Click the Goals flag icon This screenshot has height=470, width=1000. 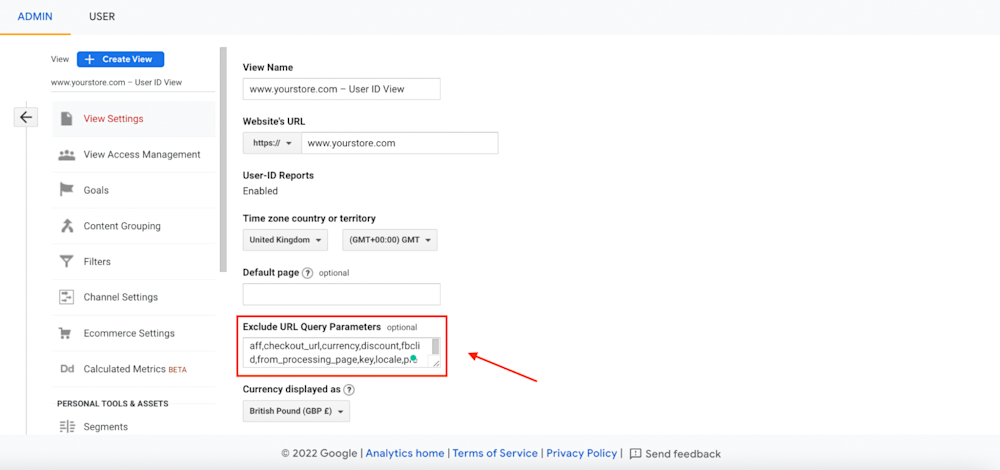(x=66, y=190)
